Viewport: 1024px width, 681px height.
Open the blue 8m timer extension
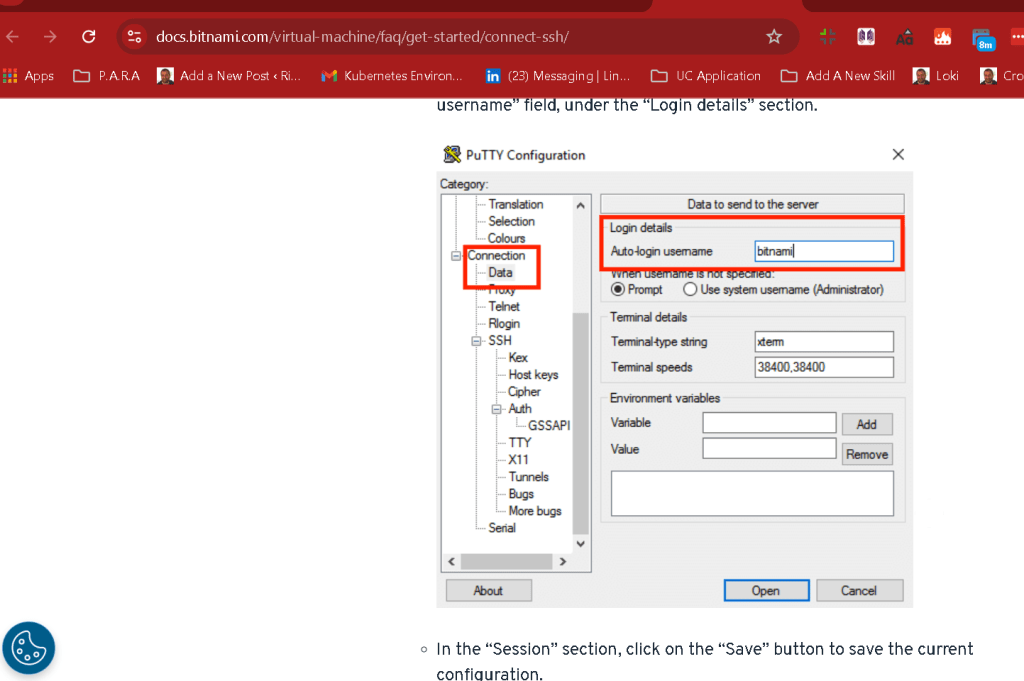(983, 39)
